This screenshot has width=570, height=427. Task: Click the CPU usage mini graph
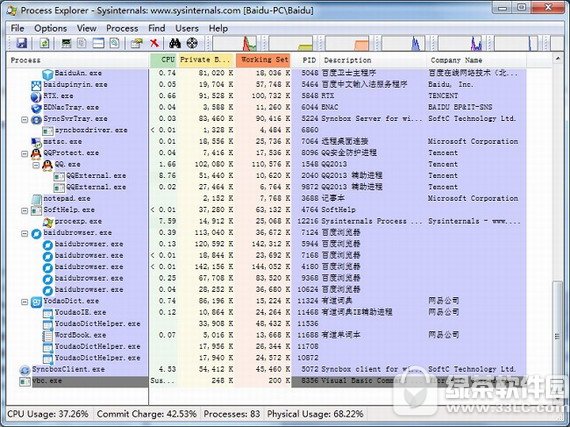[x=234, y=43]
